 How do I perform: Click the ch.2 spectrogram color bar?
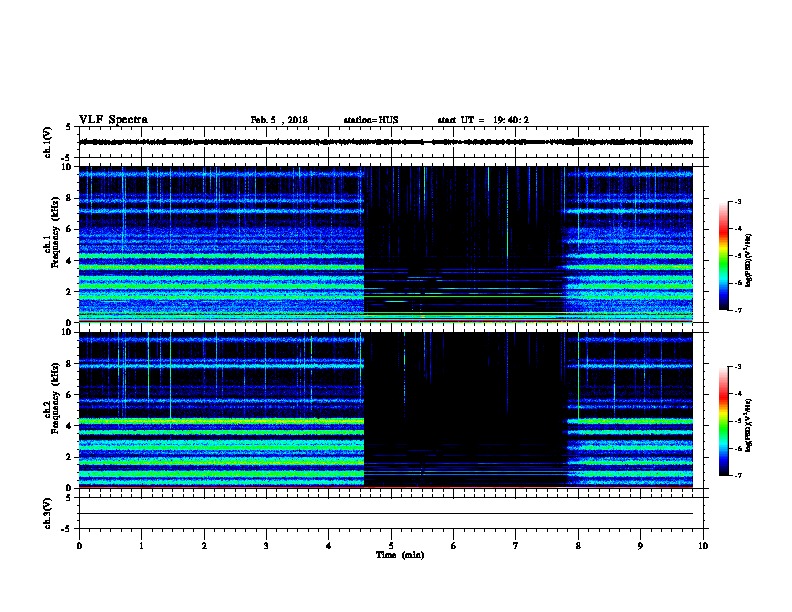tap(723, 421)
